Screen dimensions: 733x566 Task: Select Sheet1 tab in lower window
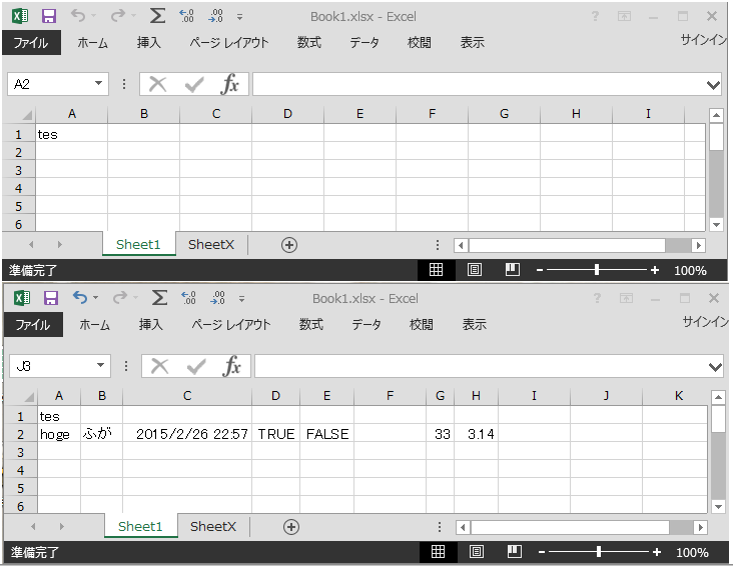140,526
